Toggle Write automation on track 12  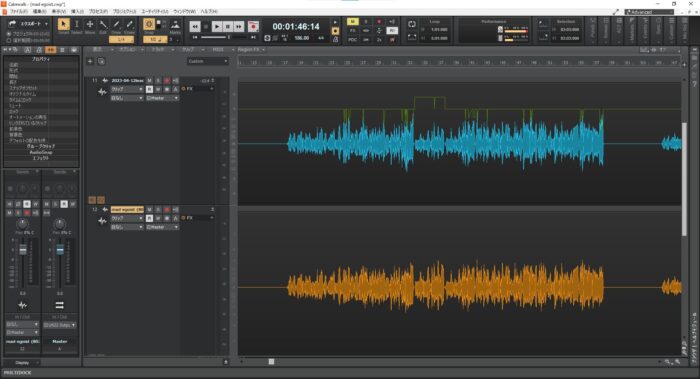tap(158, 218)
